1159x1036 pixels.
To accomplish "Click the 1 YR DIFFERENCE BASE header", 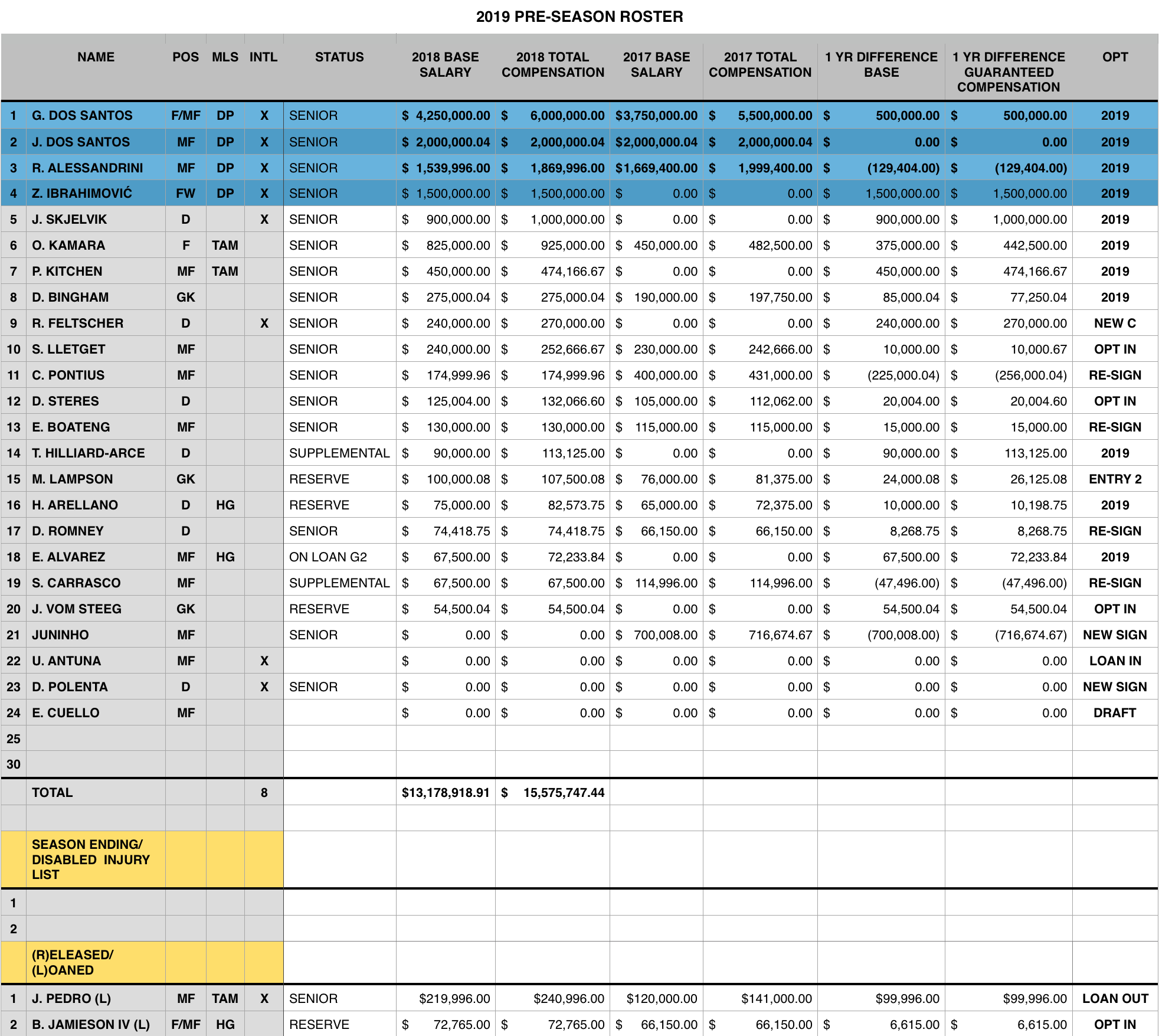I will (881, 65).
